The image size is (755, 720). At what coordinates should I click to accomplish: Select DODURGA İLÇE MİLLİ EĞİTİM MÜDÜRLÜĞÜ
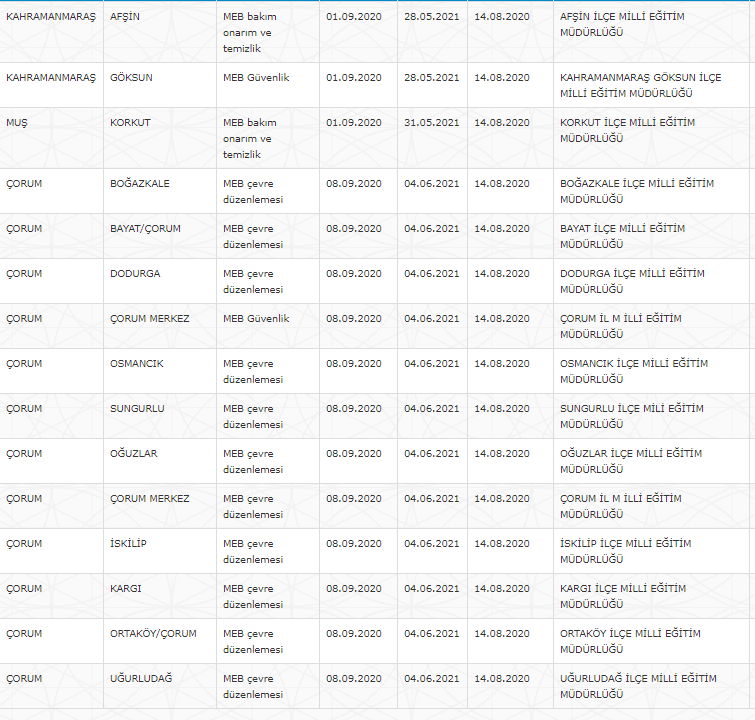click(x=632, y=281)
